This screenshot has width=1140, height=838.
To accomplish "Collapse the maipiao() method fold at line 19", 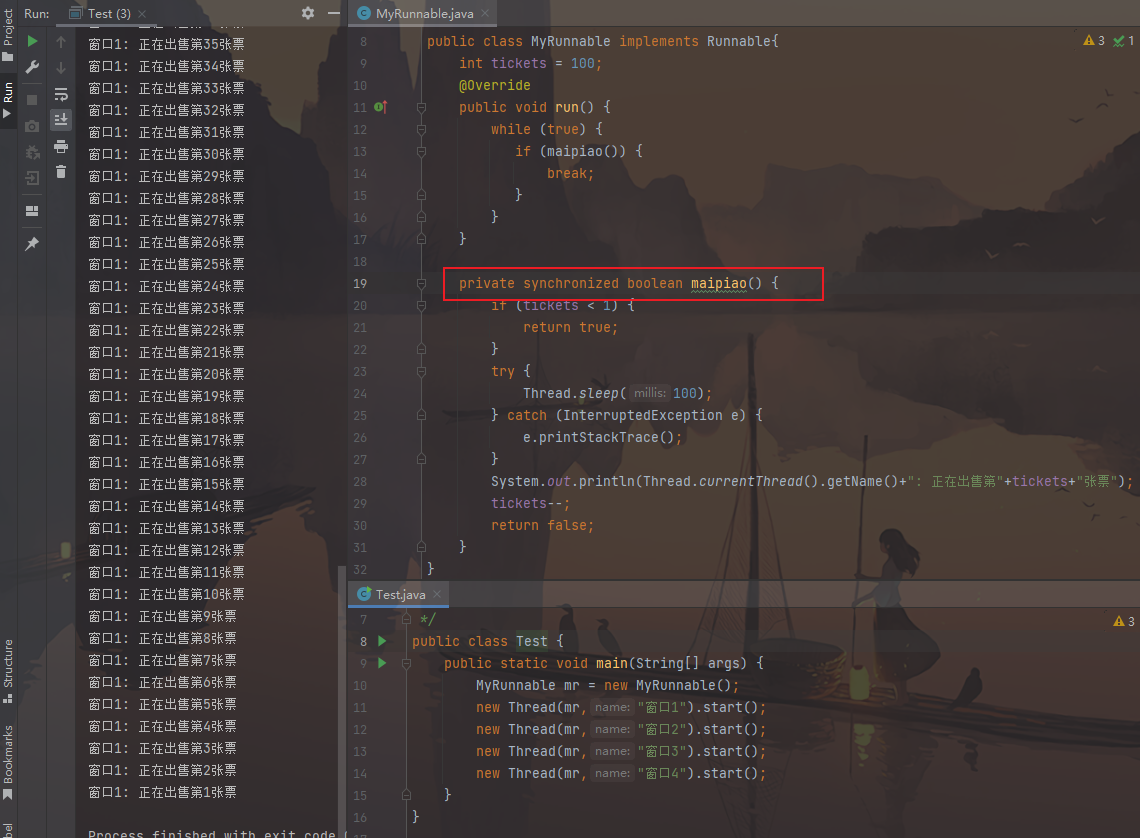I will [x=421, y=284].
